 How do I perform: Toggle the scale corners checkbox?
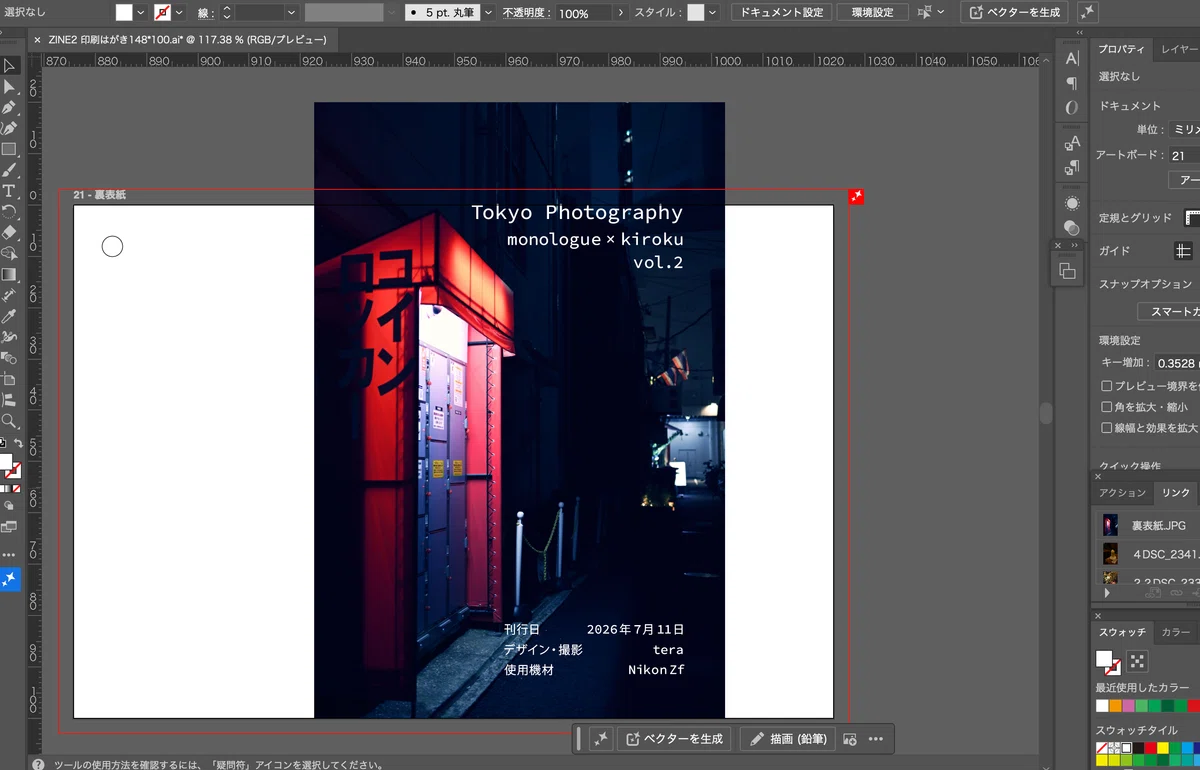click(x=1107, y=407)
